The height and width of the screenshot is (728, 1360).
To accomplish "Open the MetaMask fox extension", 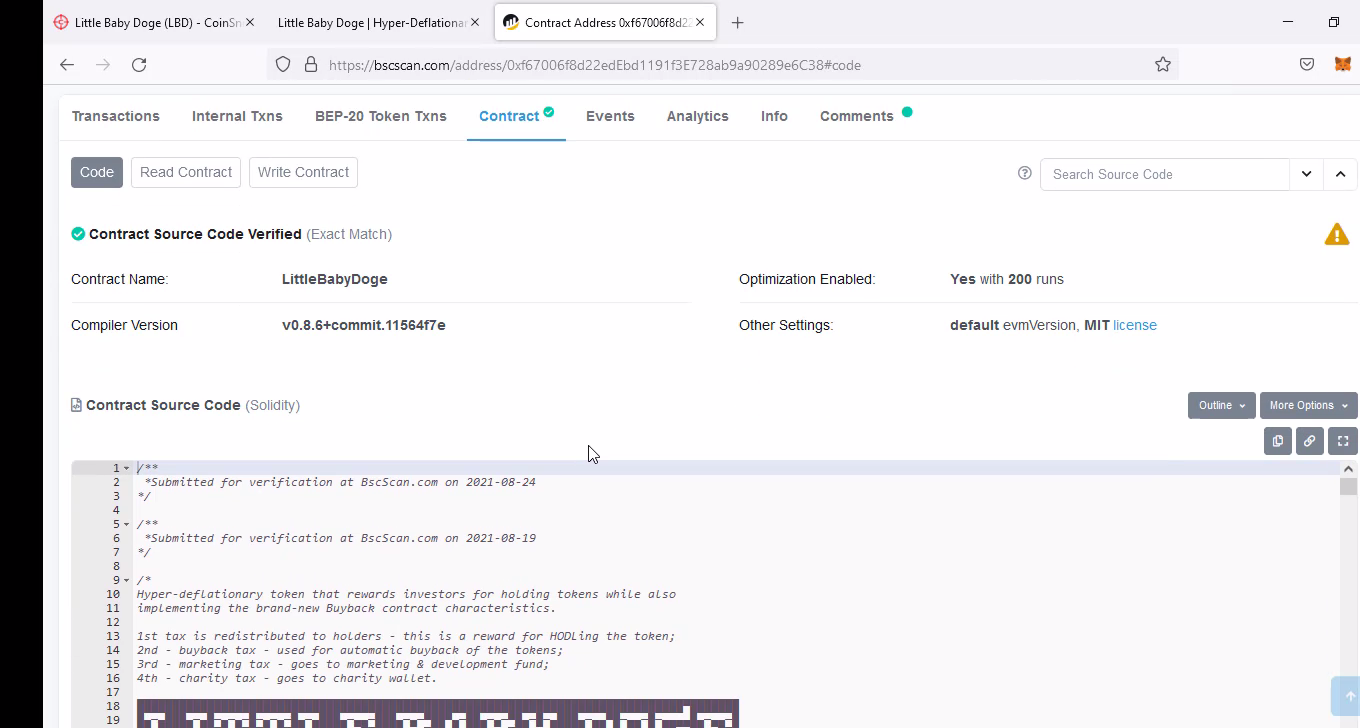I will pyautogui.click(x=1342, y=64).
